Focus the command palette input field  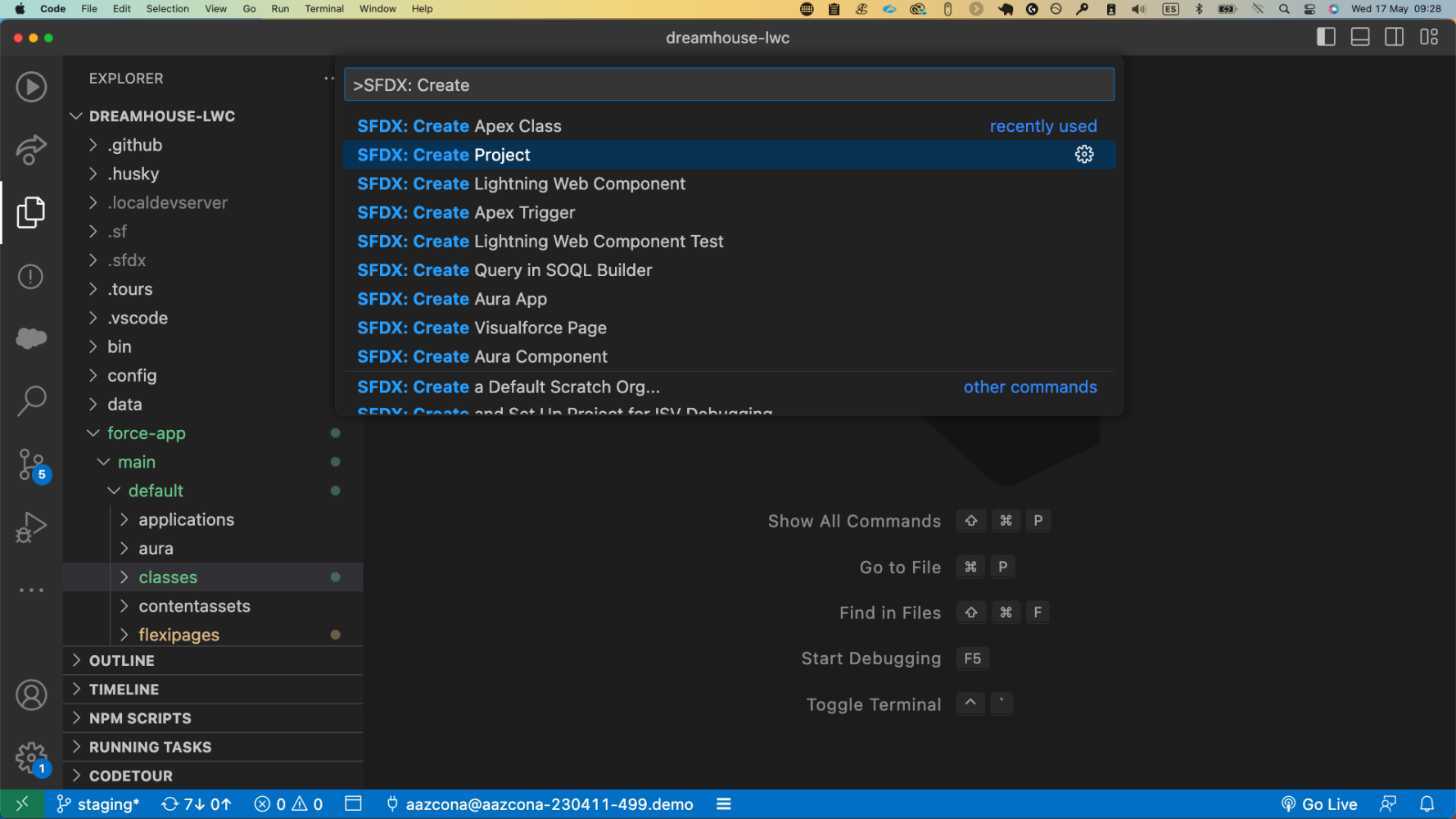[x=729, y=84]
